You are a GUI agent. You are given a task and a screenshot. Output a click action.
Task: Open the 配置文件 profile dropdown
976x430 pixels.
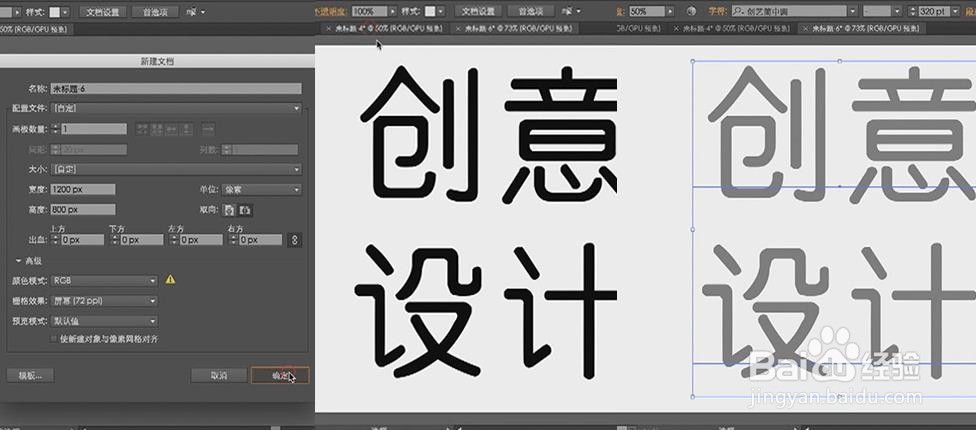(177, 108)
